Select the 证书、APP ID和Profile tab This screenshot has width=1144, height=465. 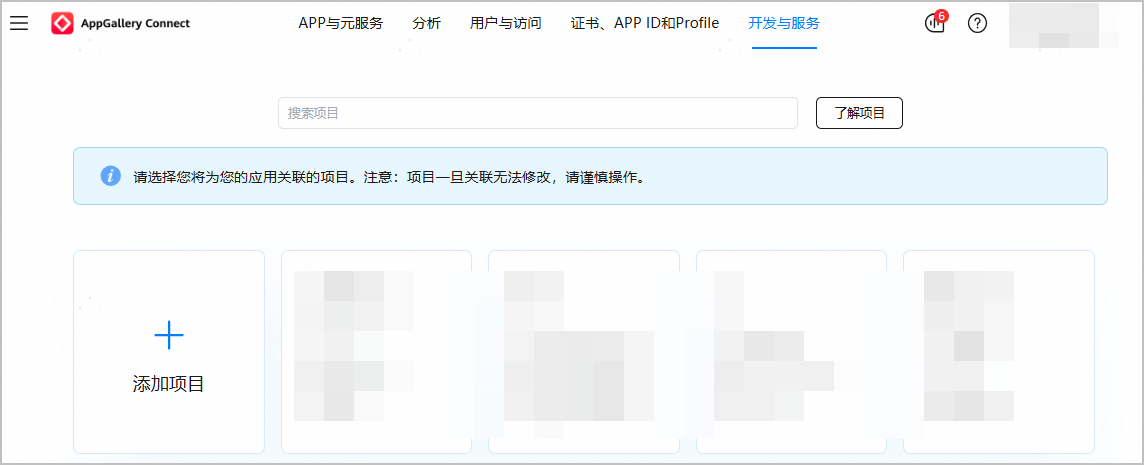[644, 23]
